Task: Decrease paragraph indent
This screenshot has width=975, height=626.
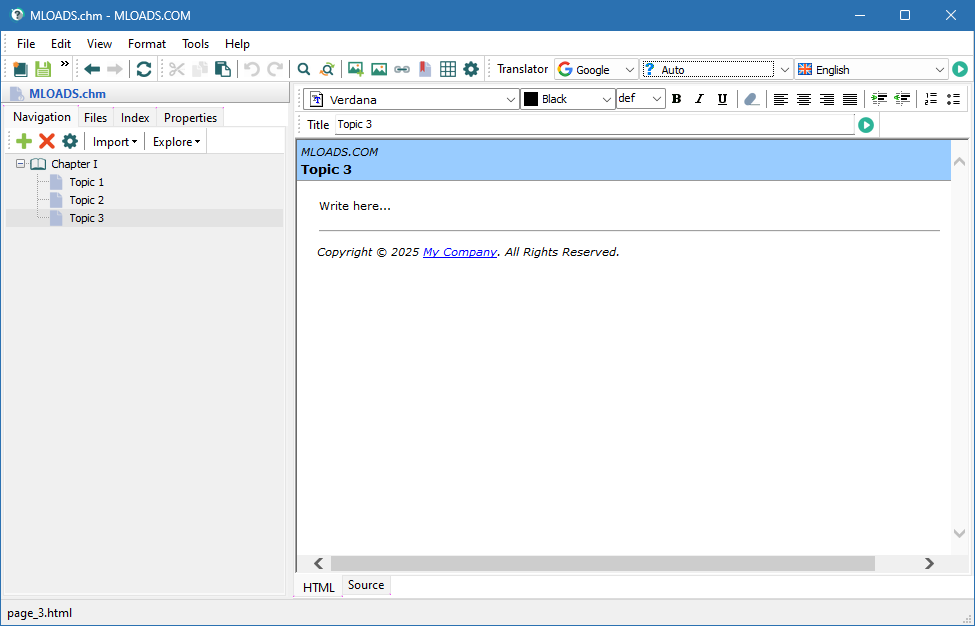Action: tap(902, 99)
